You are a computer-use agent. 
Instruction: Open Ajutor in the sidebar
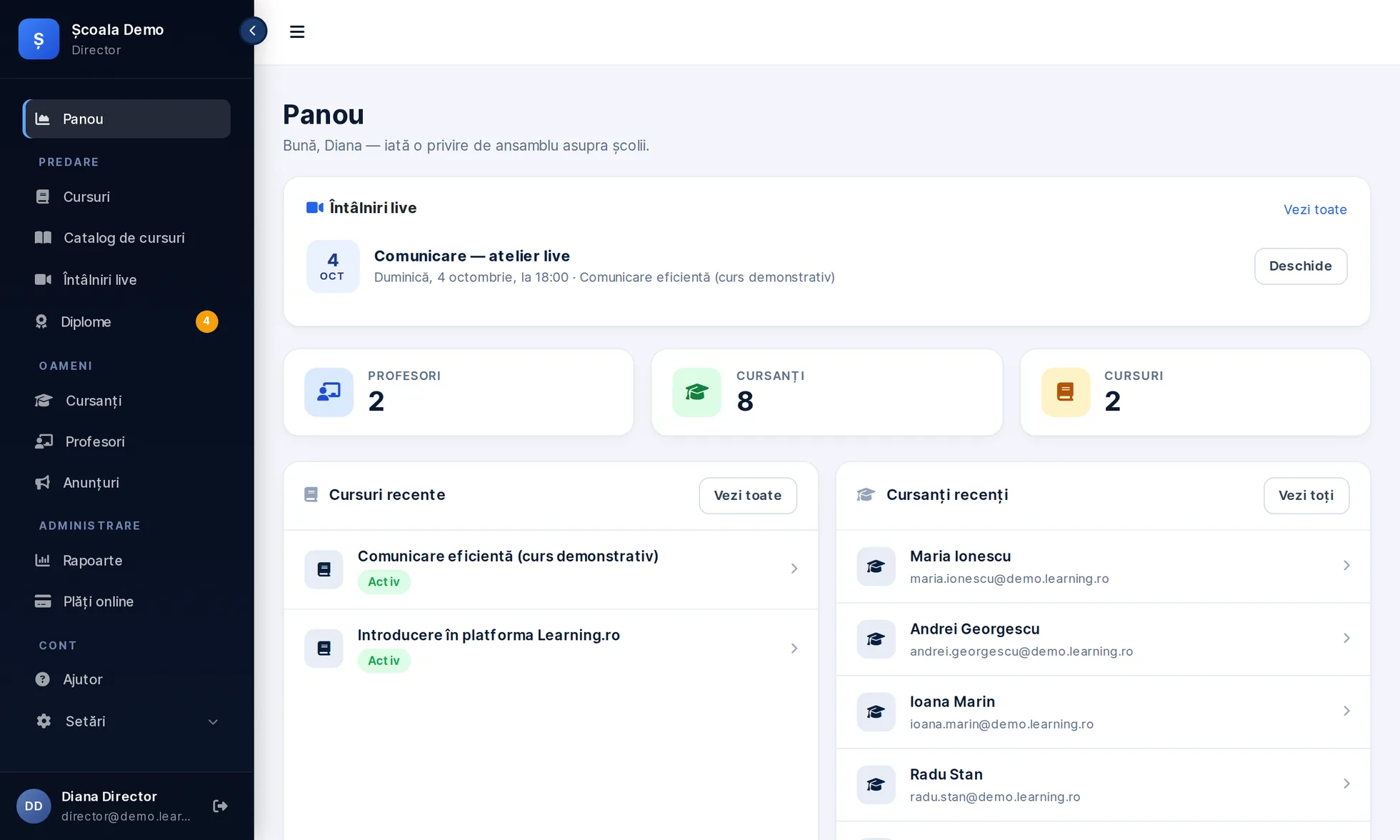pos(126,679)
